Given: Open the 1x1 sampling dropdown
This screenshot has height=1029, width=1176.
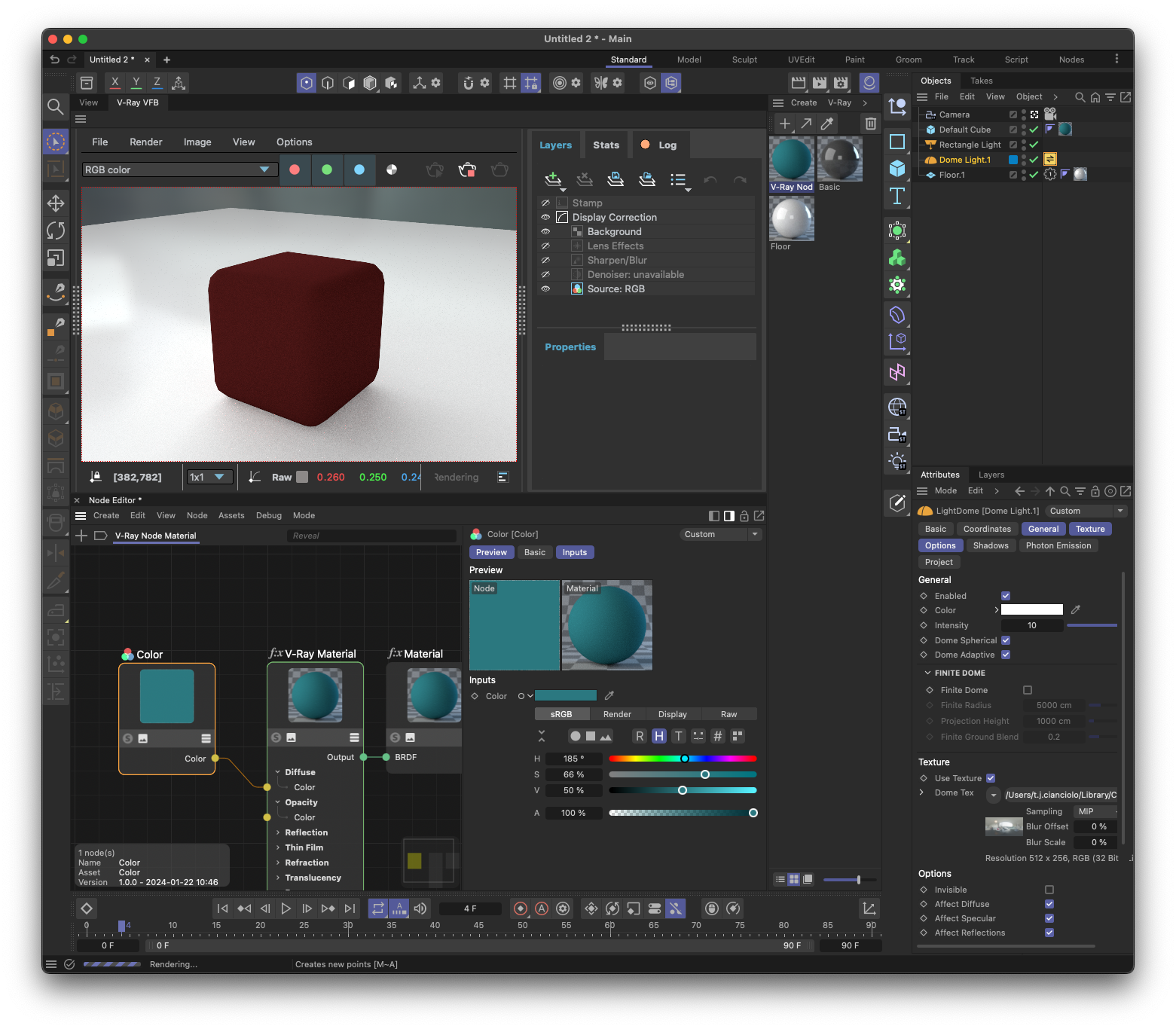Looking at the screenshot, I should [209, 477].
